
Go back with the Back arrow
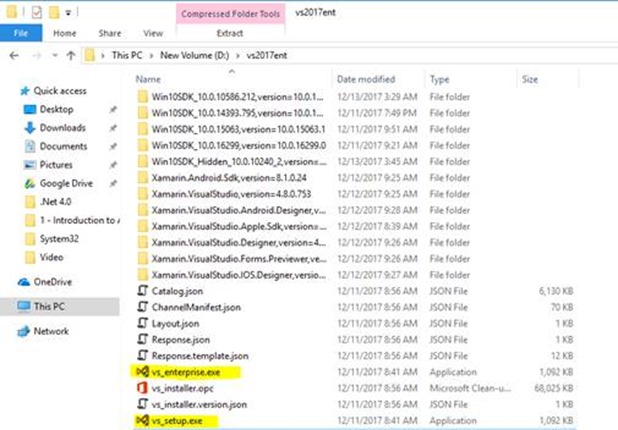click(14, 56)
